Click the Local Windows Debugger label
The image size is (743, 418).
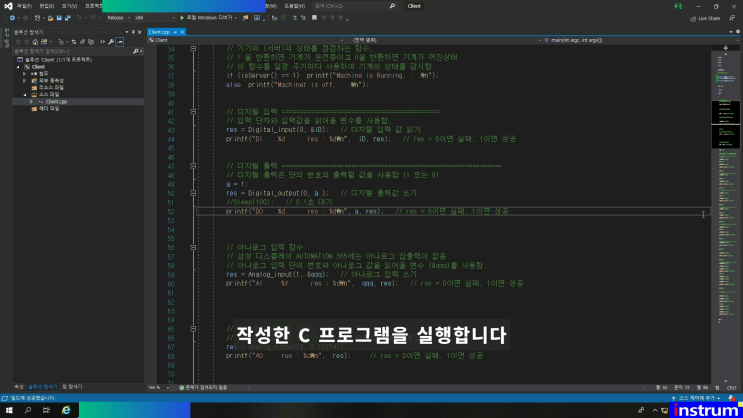click(x=209, y=18)
